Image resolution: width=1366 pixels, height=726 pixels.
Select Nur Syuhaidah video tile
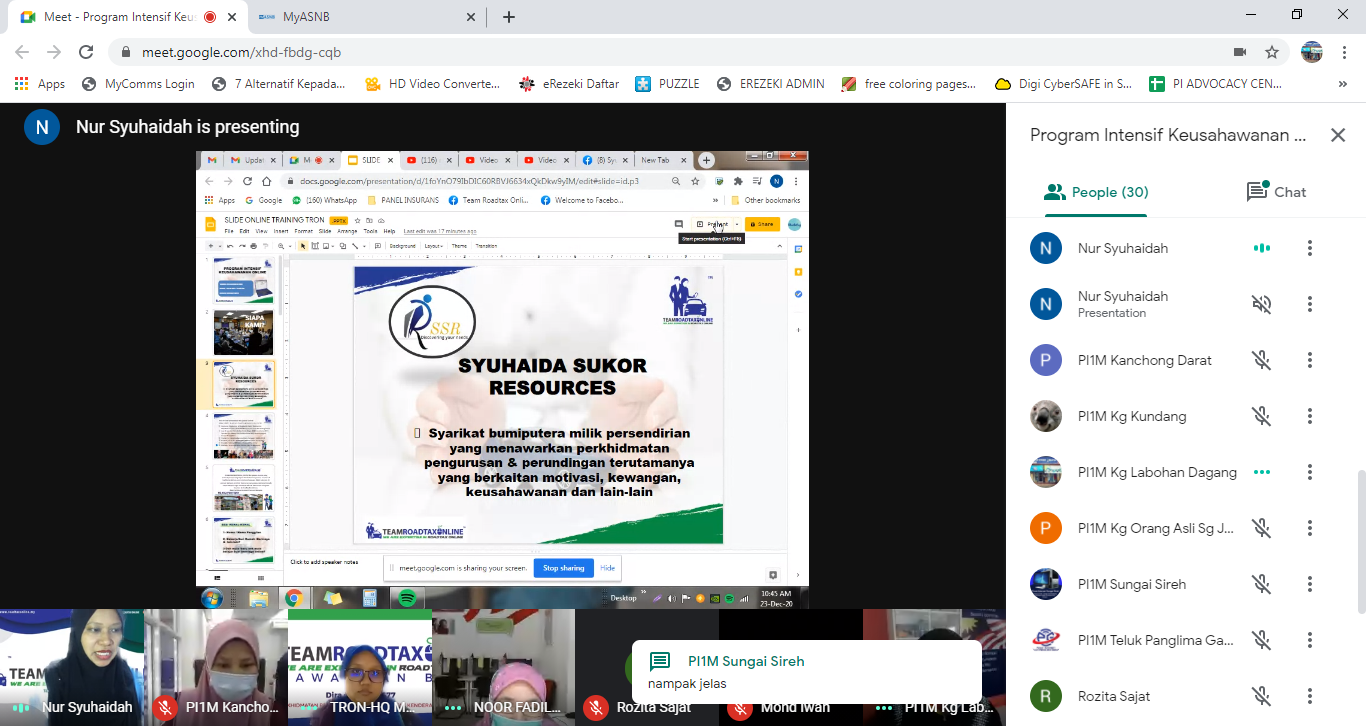coord(72,667)
